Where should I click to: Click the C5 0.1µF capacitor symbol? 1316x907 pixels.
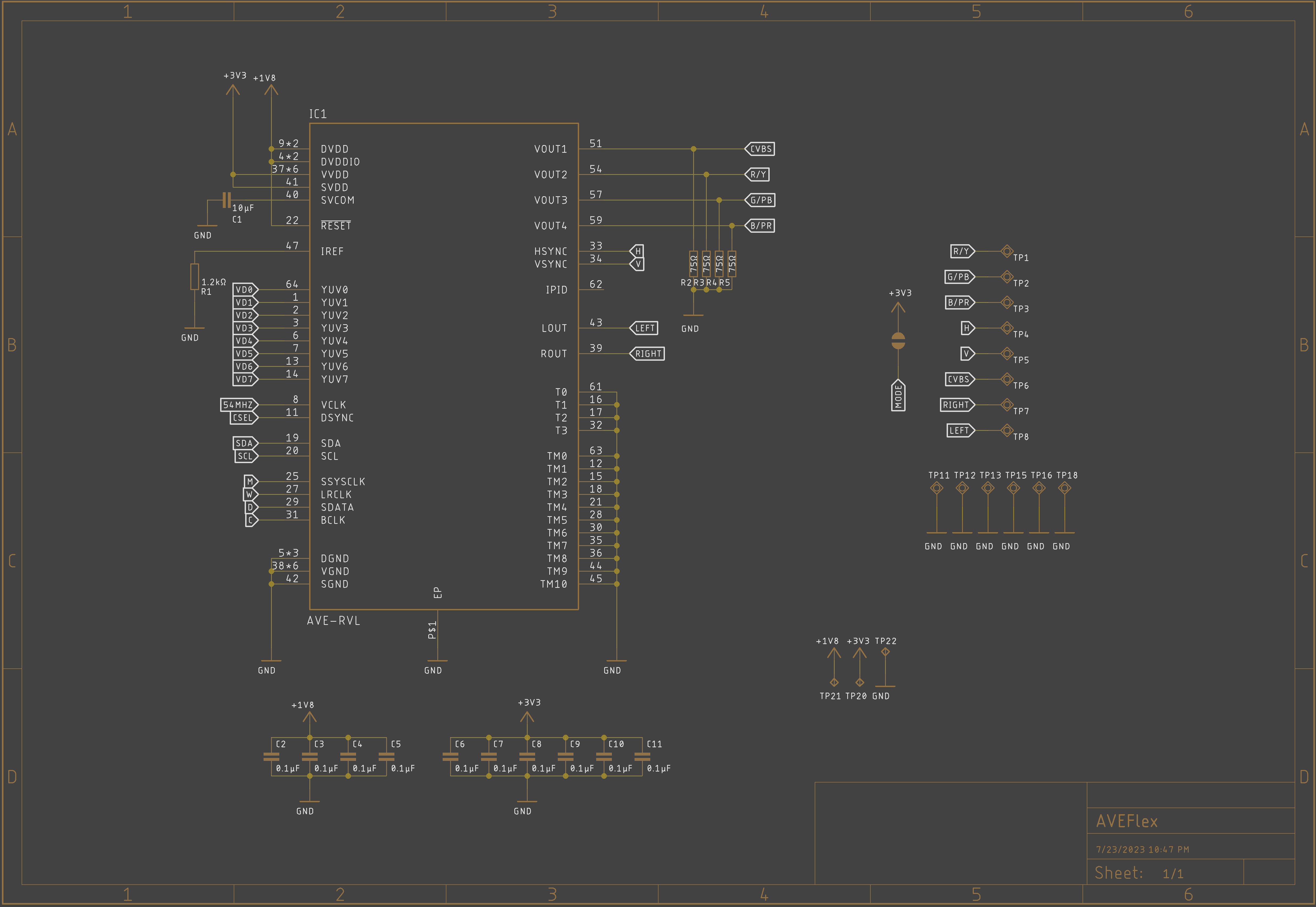(x=386, y=756)
